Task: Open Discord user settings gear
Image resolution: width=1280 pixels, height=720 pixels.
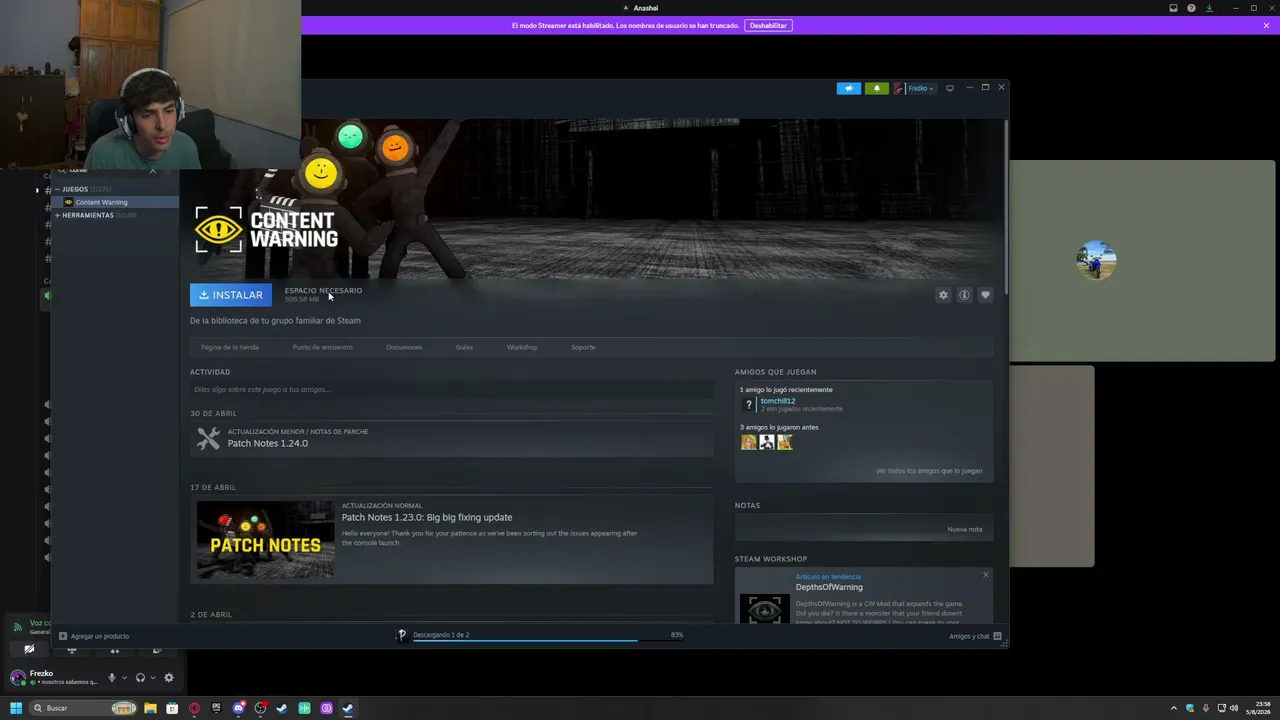Action: coord(169,678)
